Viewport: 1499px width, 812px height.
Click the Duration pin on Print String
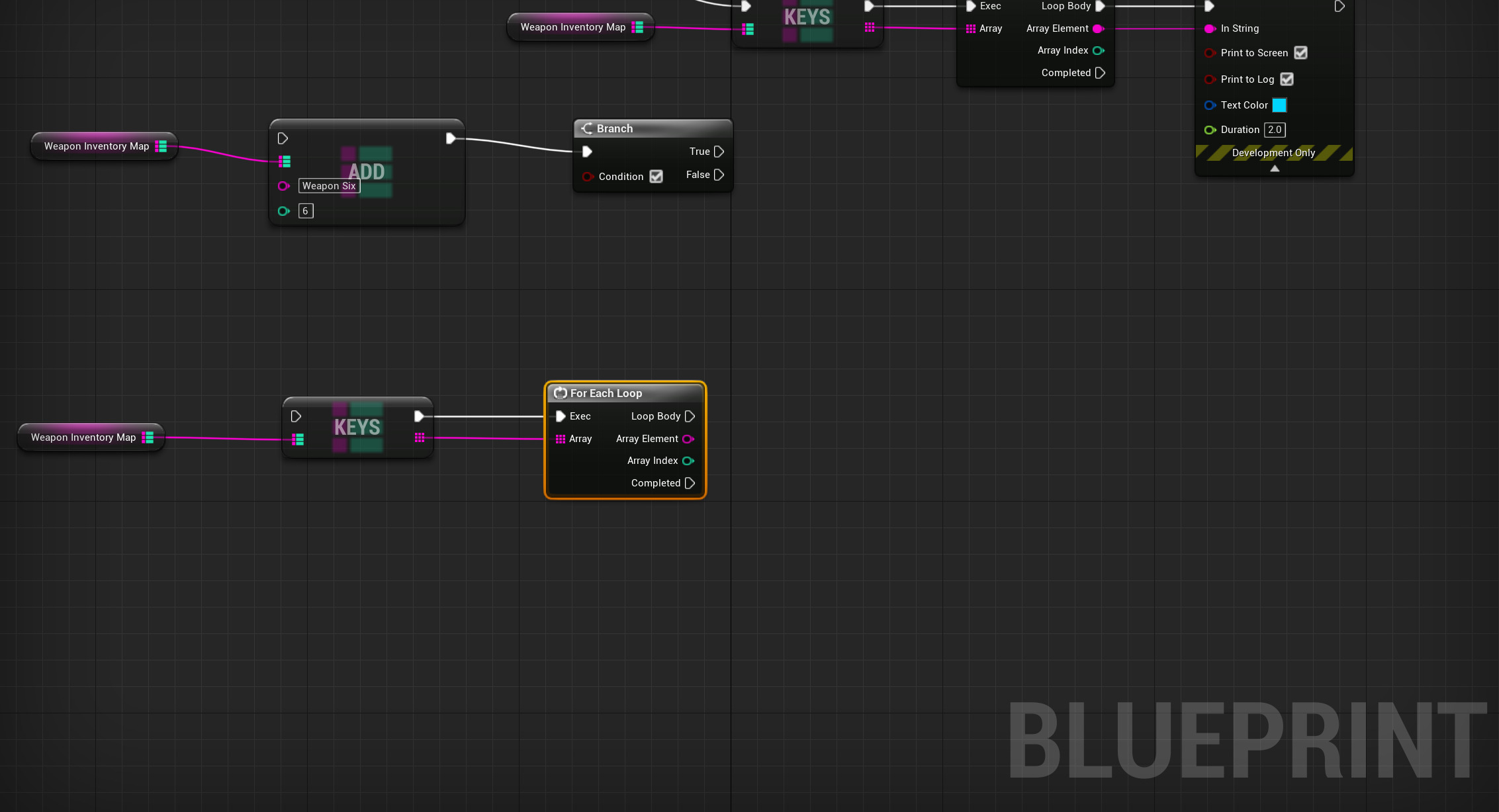pyautogui.click(x=1210, y=130)
